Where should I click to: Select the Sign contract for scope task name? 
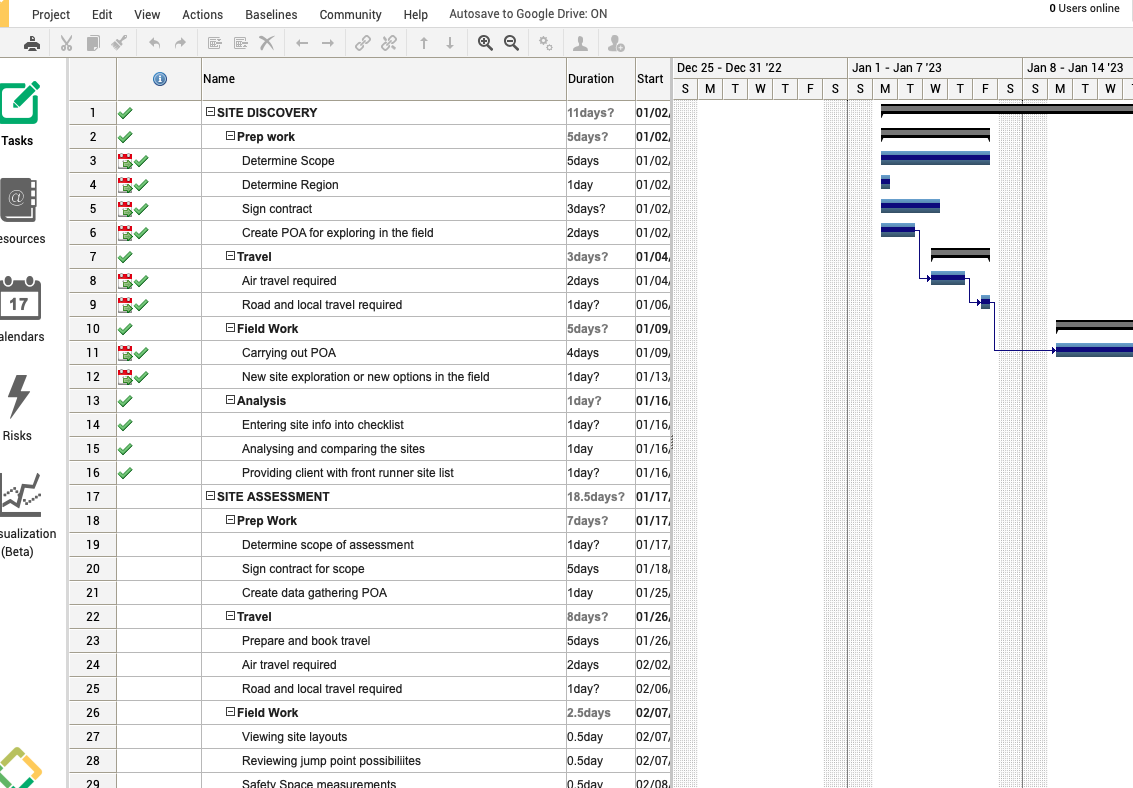303,568
